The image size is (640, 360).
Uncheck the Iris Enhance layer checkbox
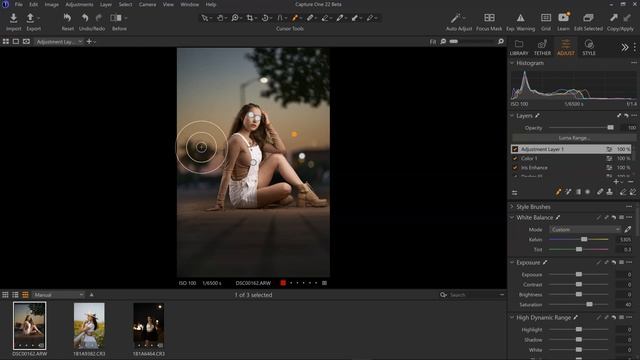[x=515, y=168]
